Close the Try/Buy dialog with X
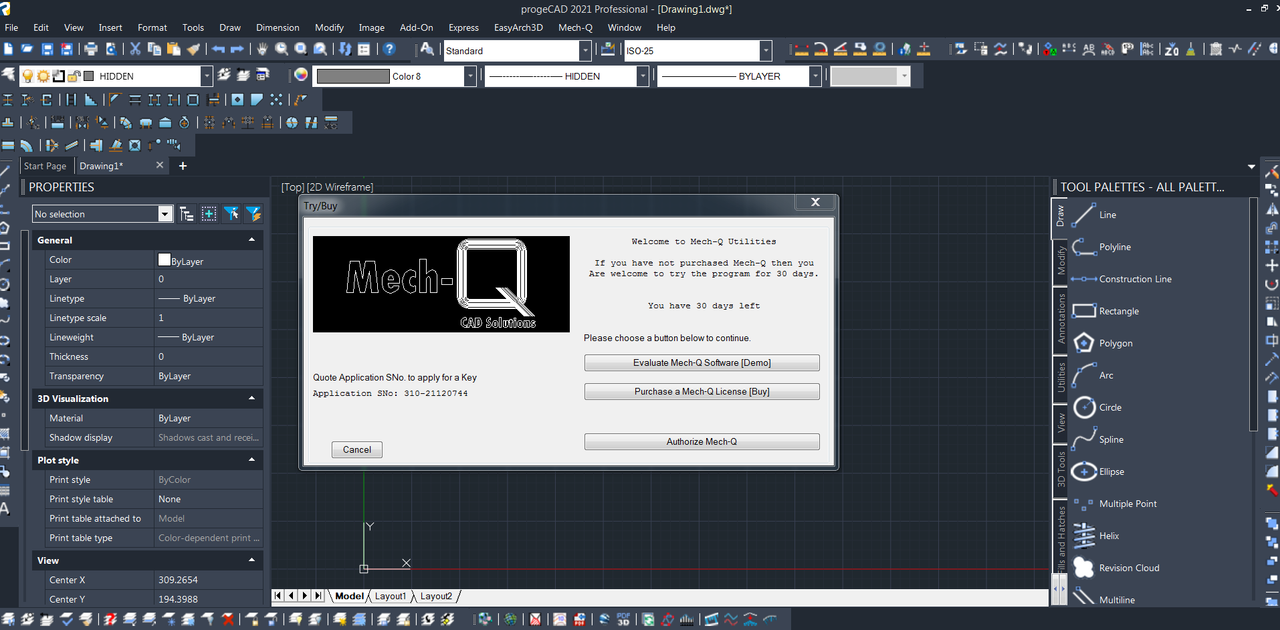This screenshot has width=1280, height=630. click(815, 202)
